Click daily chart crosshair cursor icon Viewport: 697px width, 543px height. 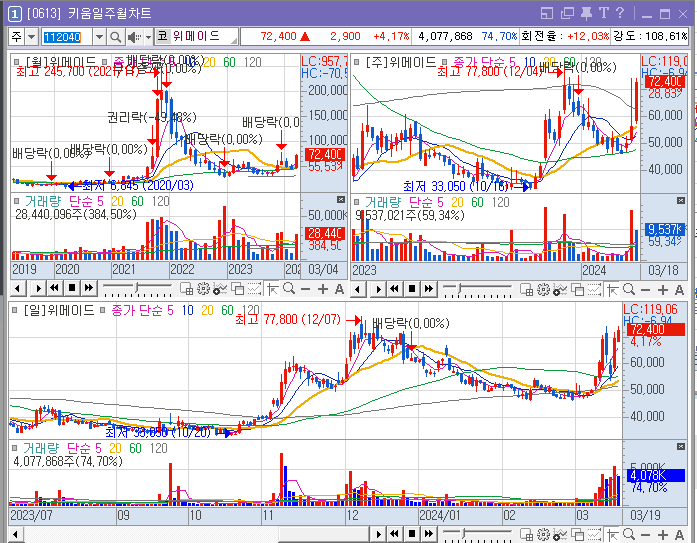tap(612, 535)
